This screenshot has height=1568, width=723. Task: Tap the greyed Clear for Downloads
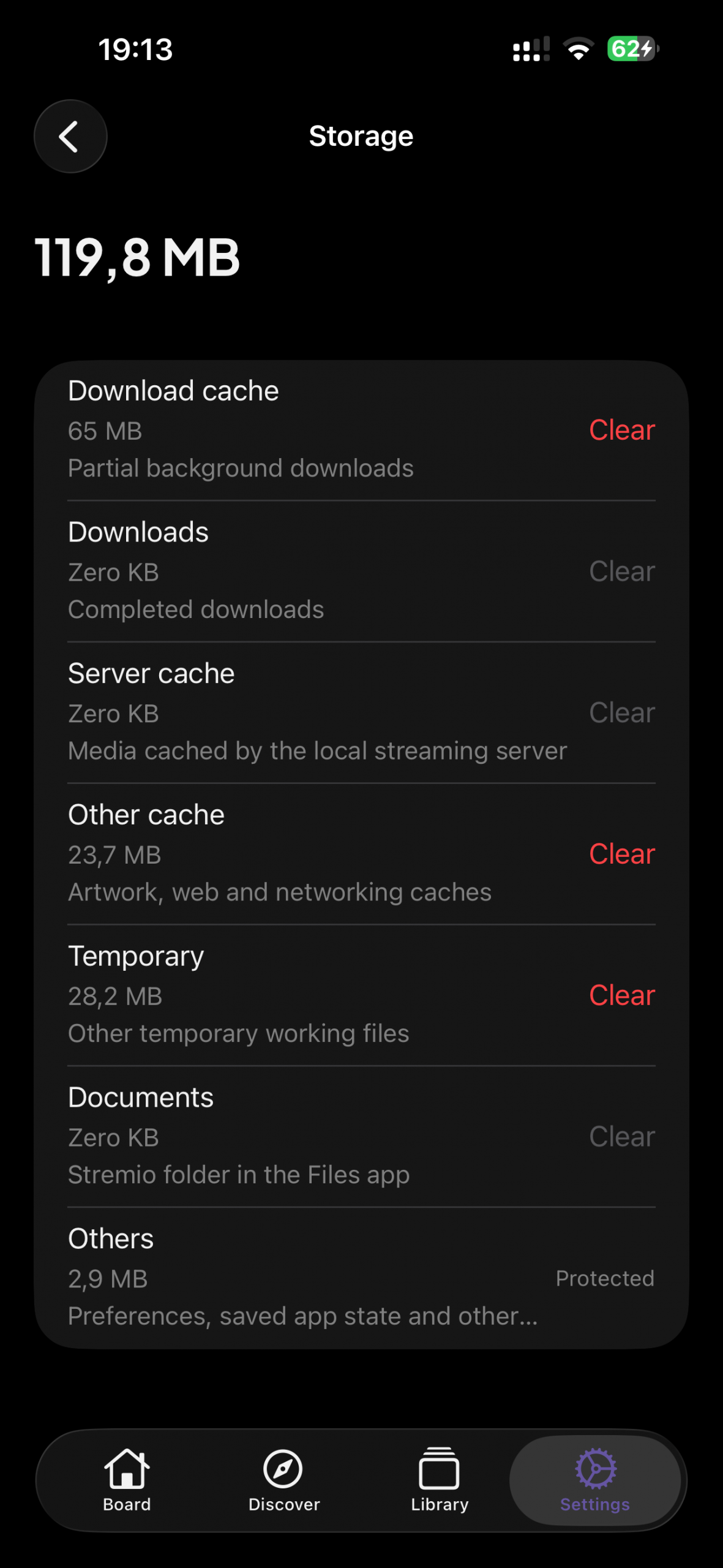(622, 571)
